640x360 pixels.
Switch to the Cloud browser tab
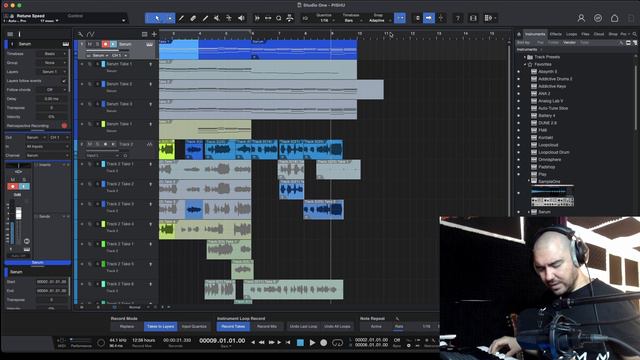coord(599,34)
